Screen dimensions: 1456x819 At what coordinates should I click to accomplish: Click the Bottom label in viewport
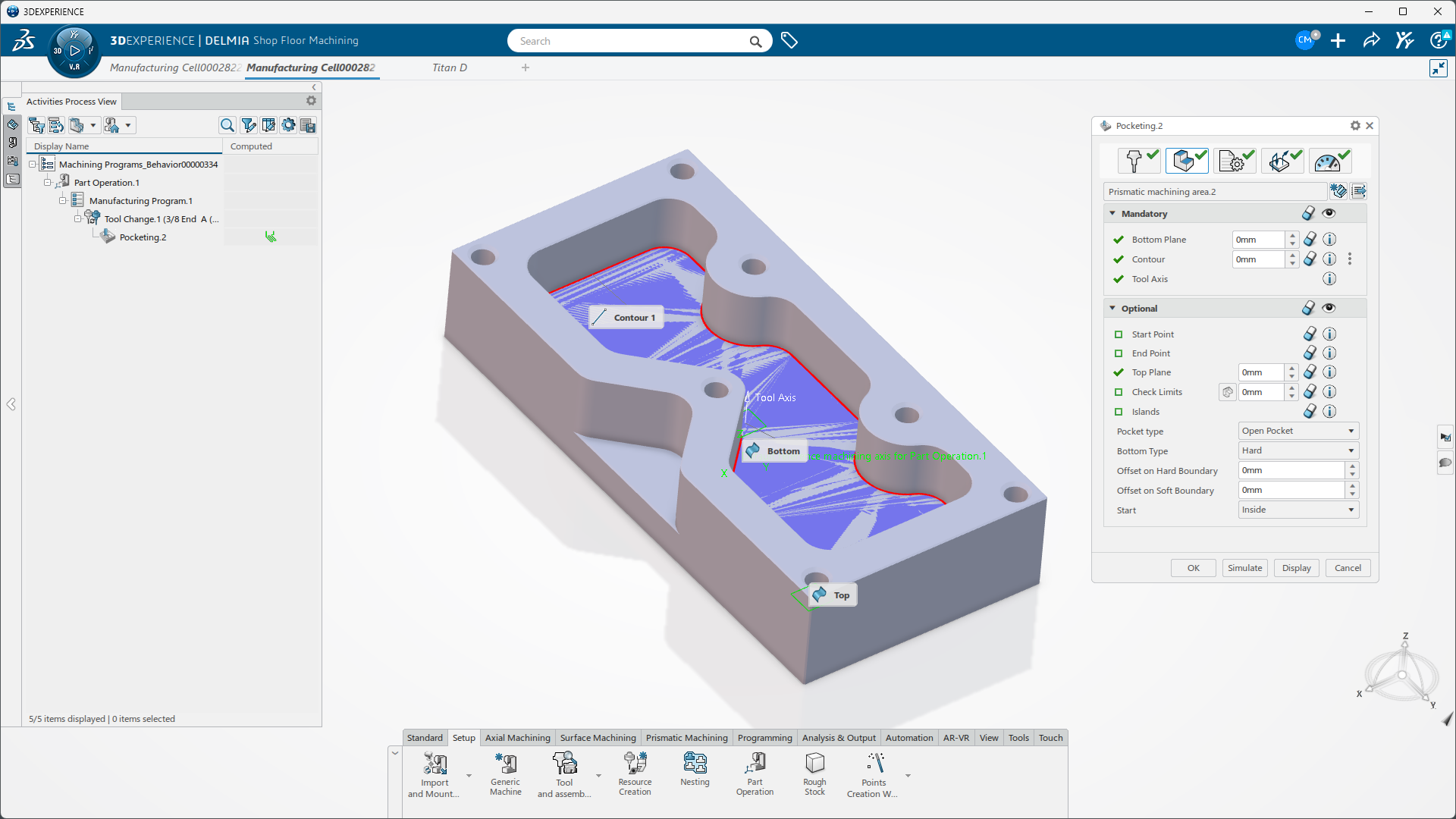775,450
